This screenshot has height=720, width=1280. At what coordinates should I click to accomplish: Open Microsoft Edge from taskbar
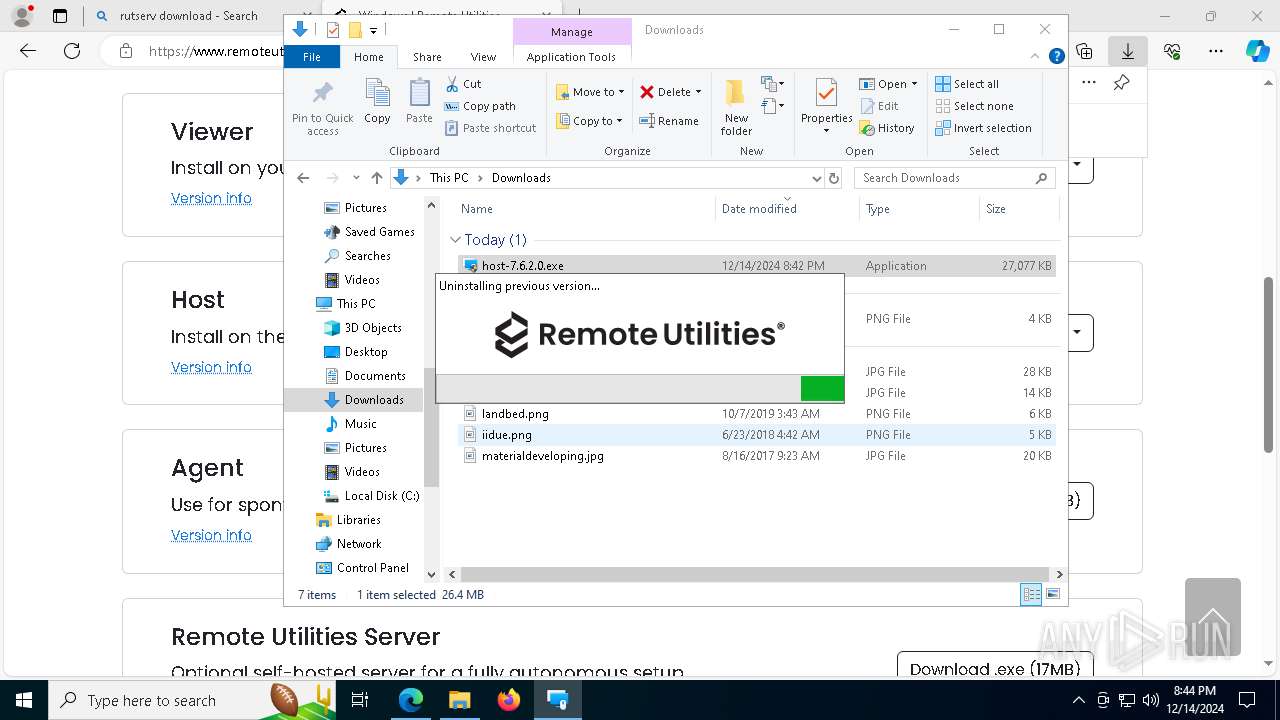(x=411, y=700)
